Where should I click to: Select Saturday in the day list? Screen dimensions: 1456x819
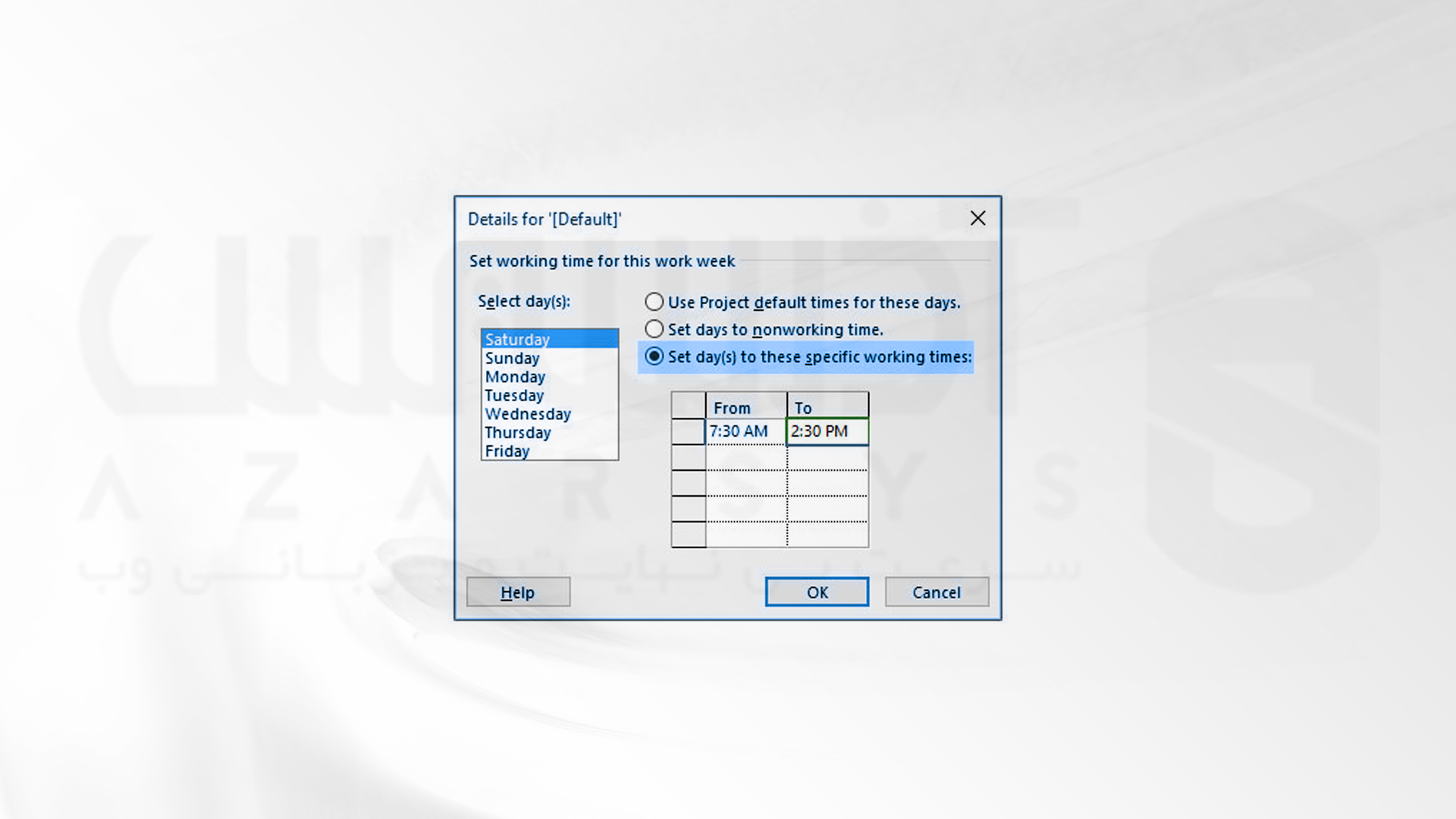click(550, 339)
